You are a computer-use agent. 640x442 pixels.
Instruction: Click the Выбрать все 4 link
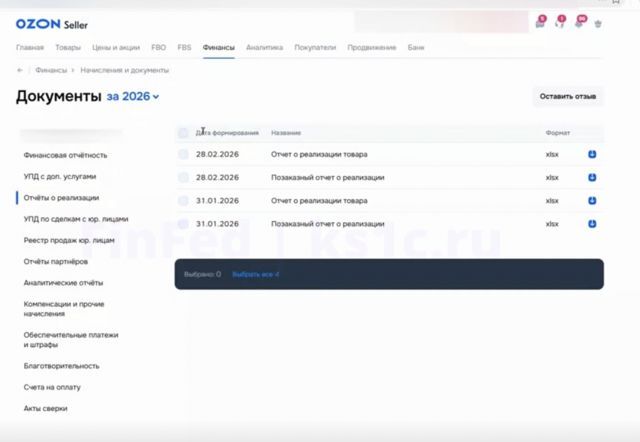pos(256,274)
